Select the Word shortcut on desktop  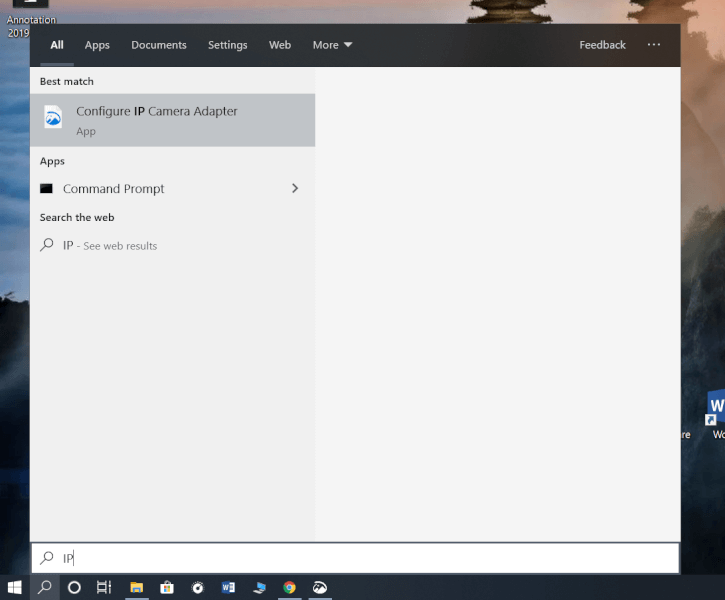[x=716, y=415]
